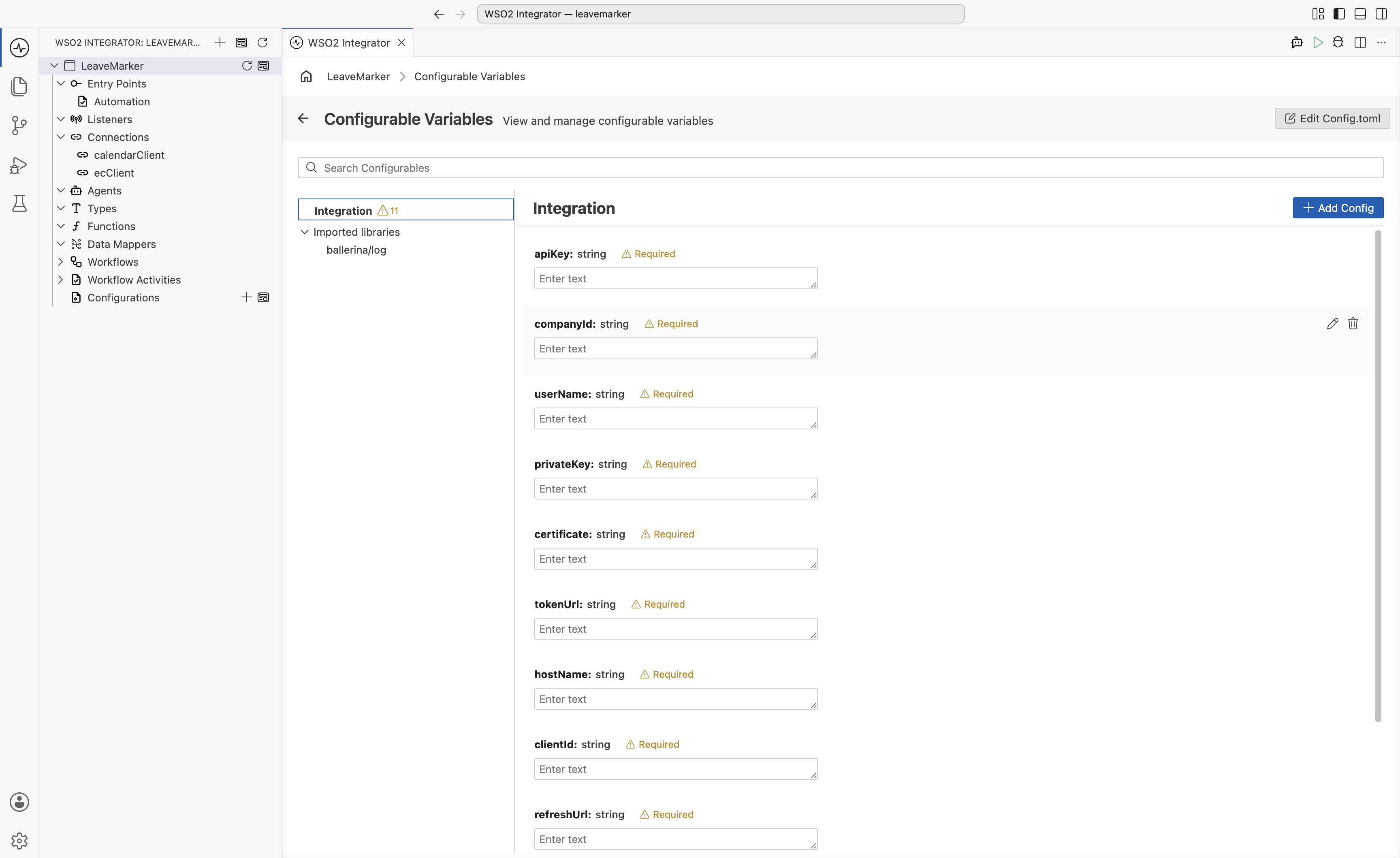Viewport: 1400px width, 858px height.
Task: Collapse the Listeners node
Action: (x=61, y=120)
